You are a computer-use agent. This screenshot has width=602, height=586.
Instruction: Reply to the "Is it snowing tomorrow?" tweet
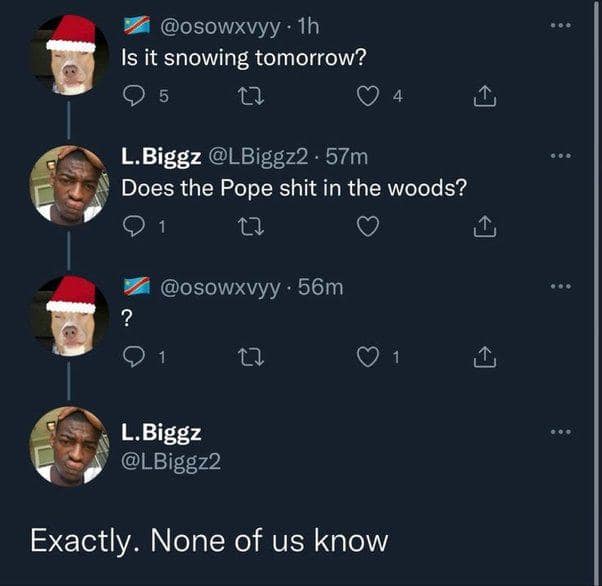pos(133,97)
